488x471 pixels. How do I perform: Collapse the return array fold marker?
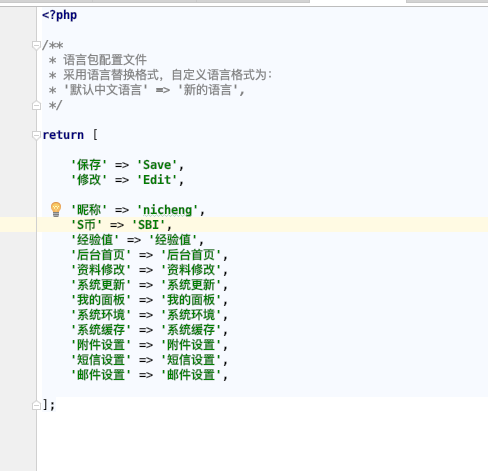click(x=36, y=135)
